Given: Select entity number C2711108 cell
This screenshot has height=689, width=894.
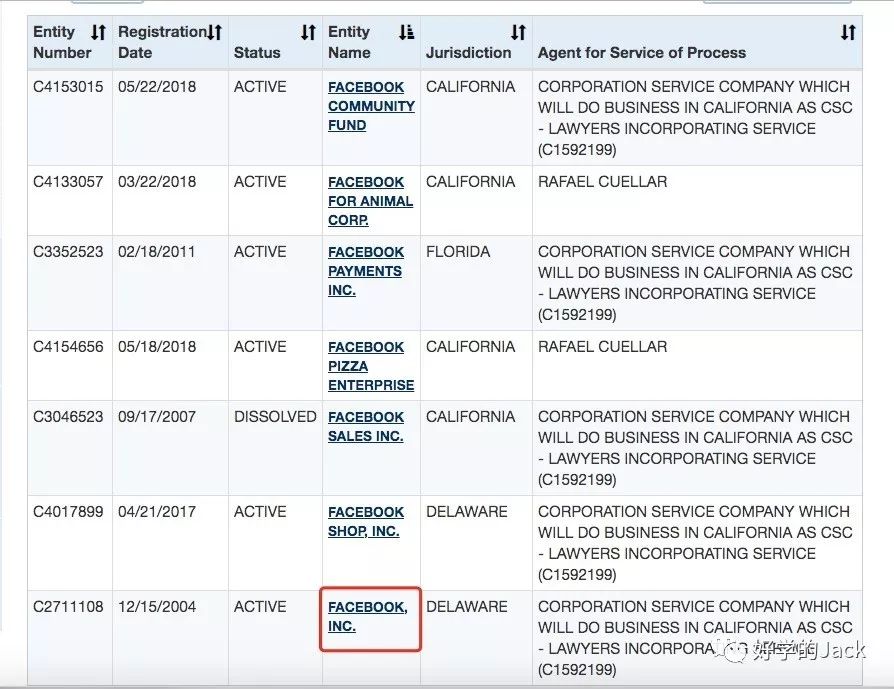Looking at the screenshot, I should (68, 607).
